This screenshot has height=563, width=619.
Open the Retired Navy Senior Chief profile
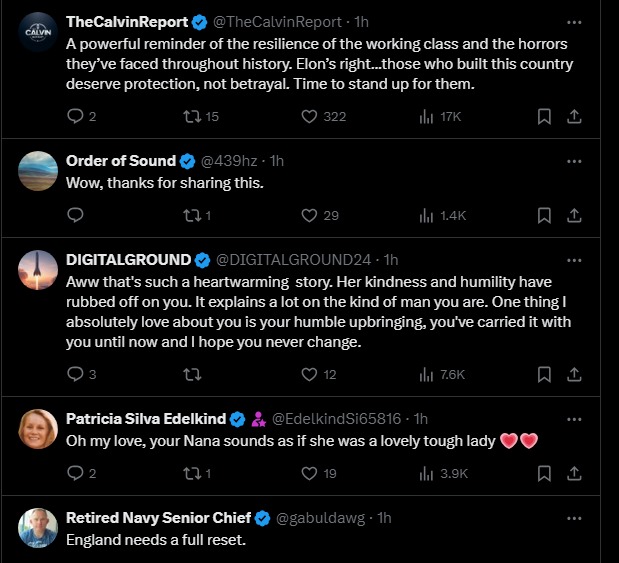(157, 517)
